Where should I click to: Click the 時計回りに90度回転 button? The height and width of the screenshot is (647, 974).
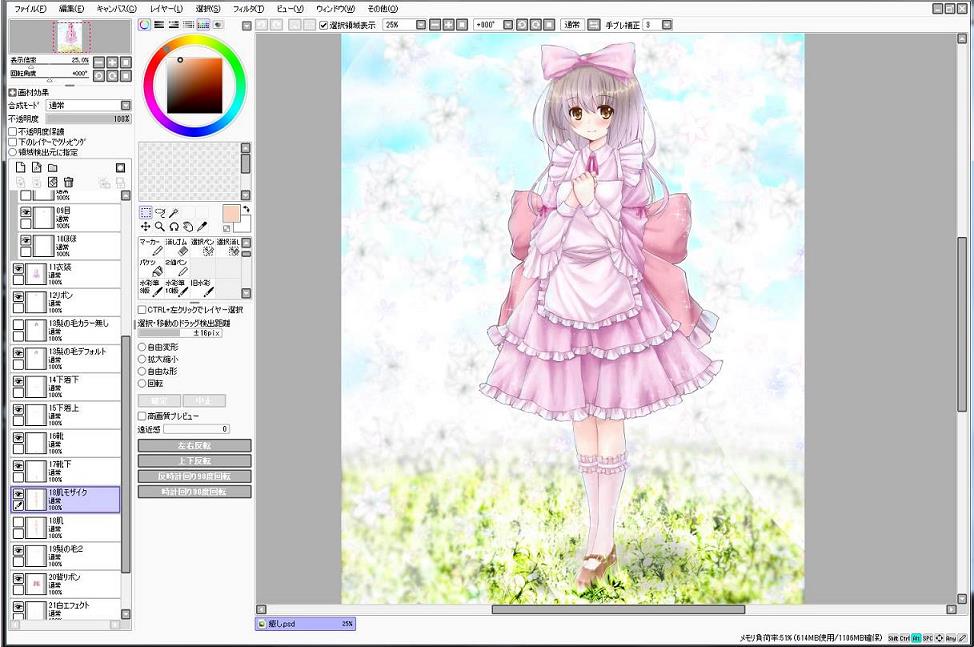point(194,491)
